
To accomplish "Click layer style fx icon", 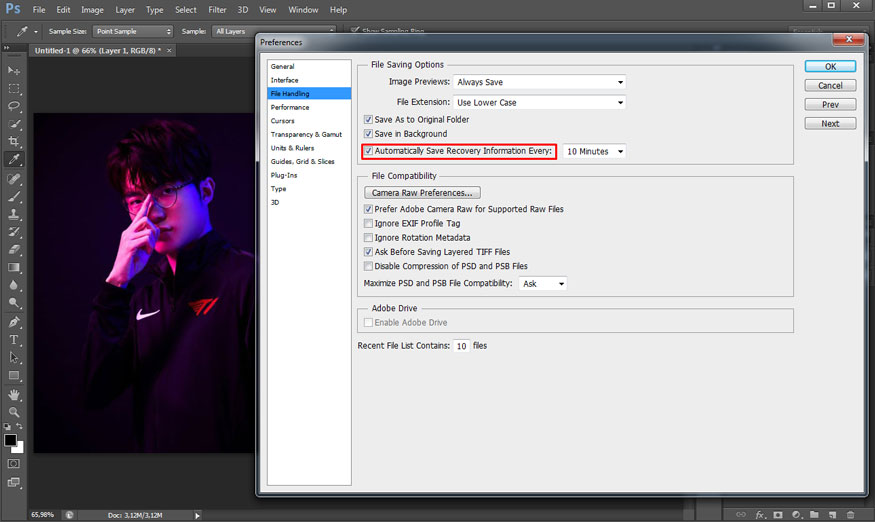I will point(759,515).
